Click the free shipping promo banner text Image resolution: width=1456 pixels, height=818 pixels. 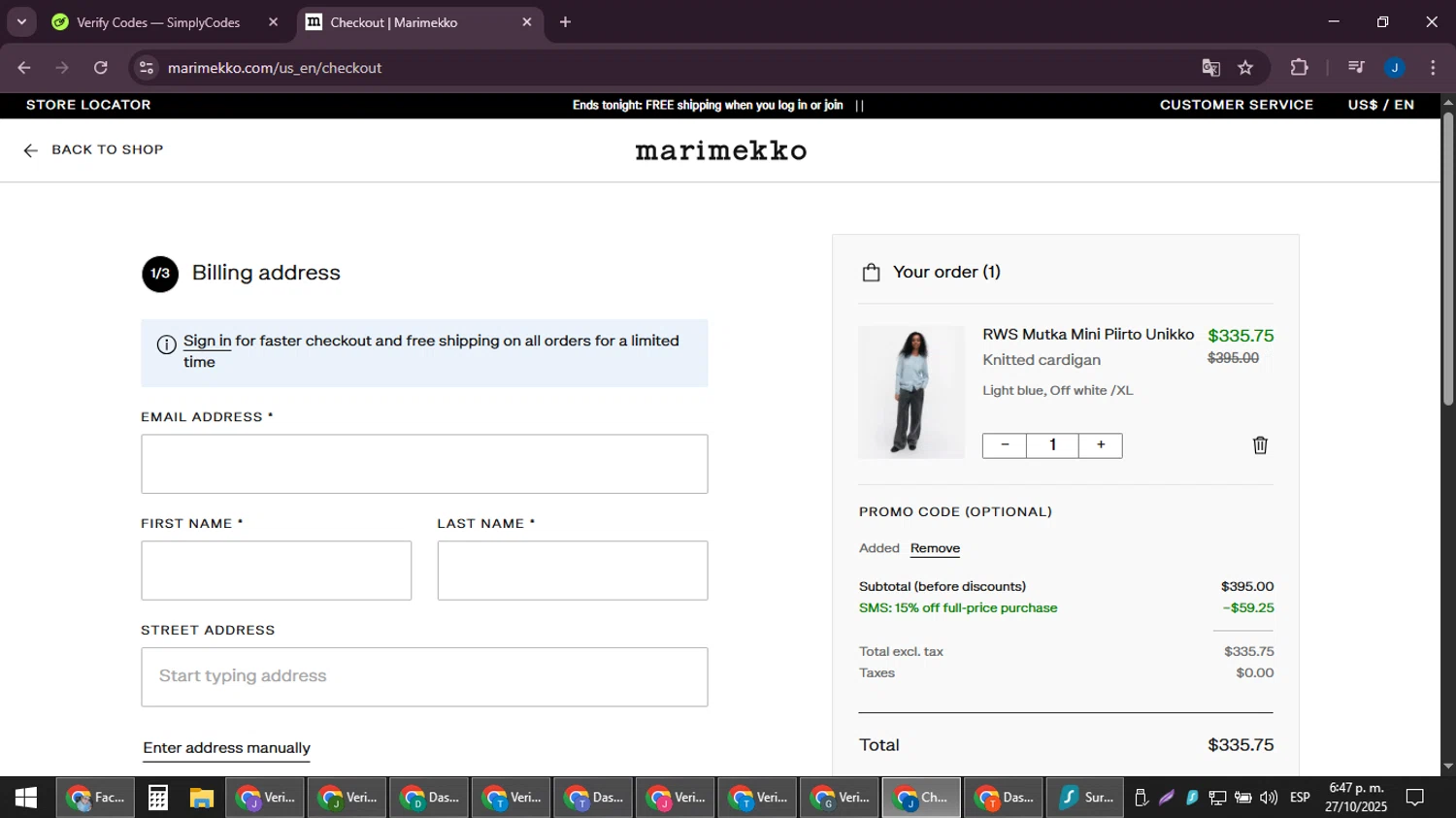coord(708,106)
